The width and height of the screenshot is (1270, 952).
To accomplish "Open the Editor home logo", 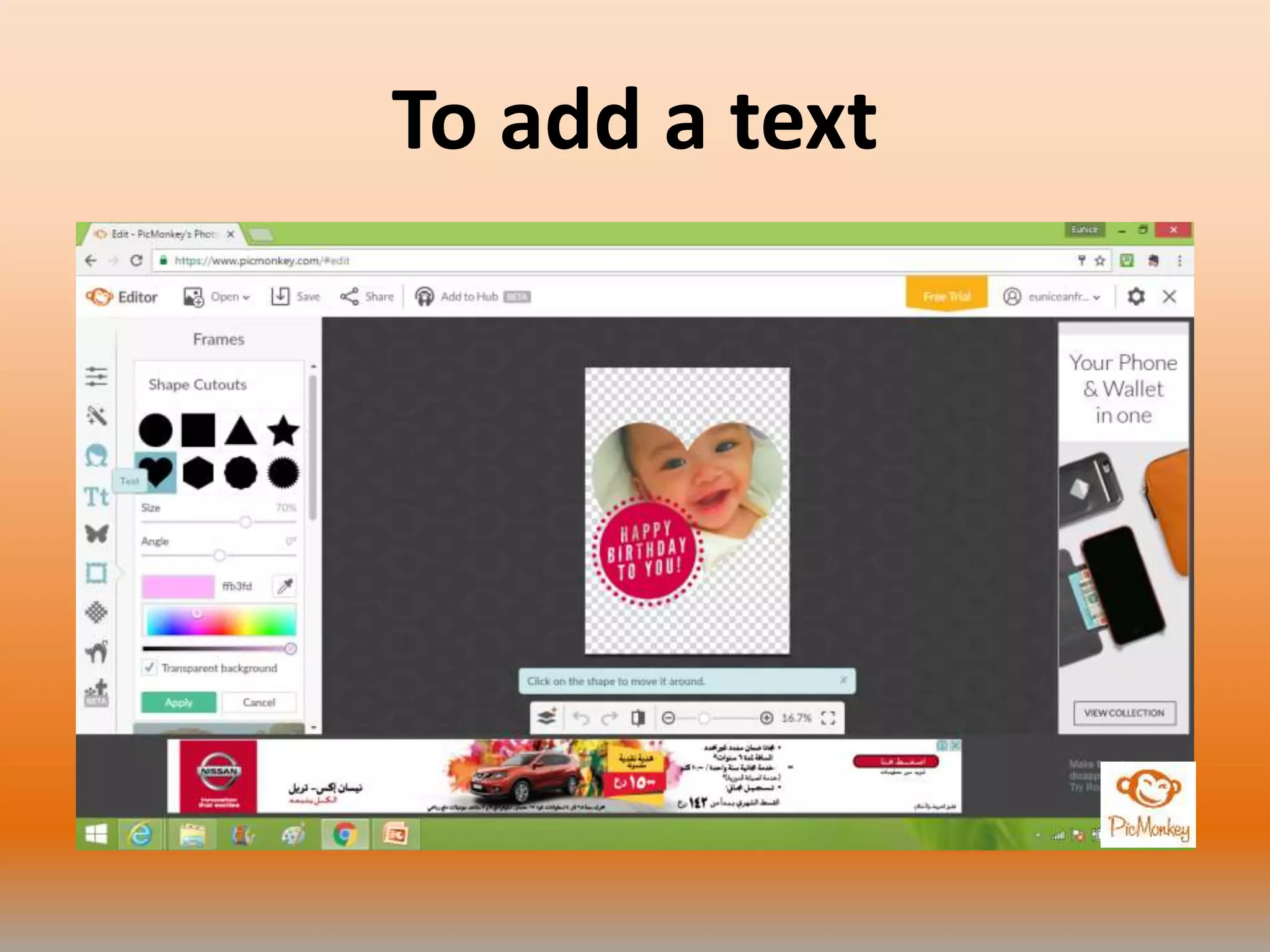I will (122, 297).
